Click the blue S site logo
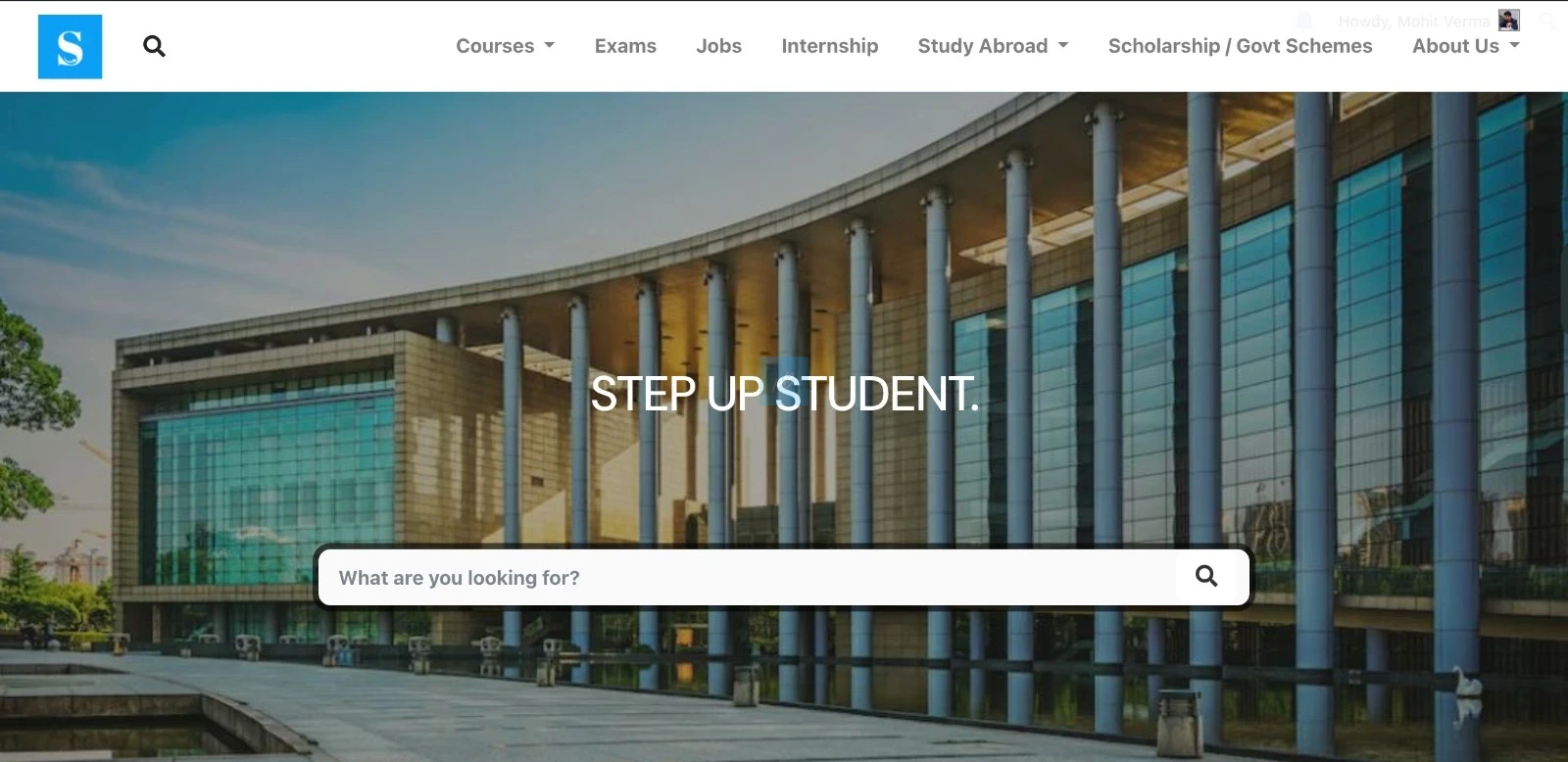Viewport: 1568px width, 762px height. (x=70, y=46)
